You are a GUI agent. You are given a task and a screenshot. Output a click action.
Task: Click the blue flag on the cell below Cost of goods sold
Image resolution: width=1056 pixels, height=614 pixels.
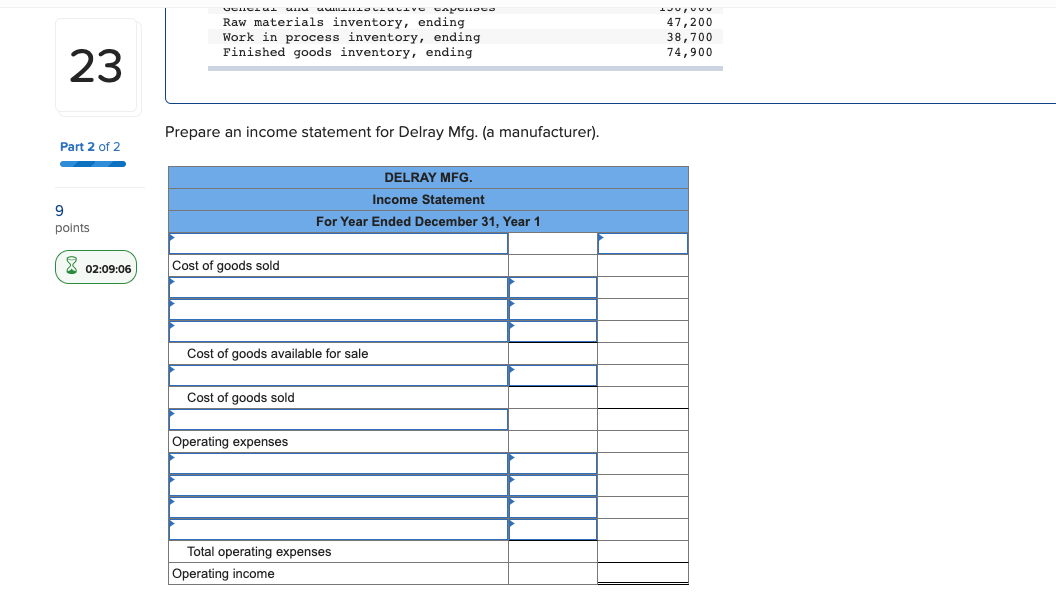(172, 281)
